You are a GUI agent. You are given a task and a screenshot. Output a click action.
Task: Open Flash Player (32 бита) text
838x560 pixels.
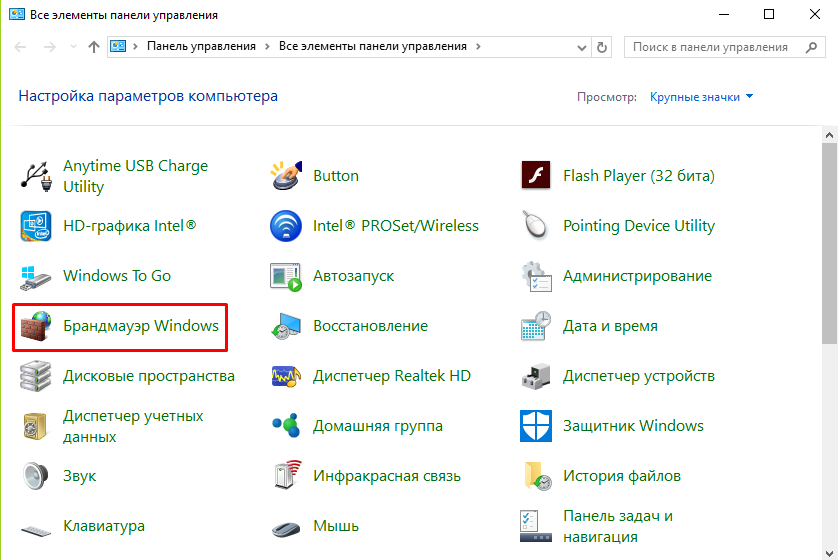(x=639, y=175)
